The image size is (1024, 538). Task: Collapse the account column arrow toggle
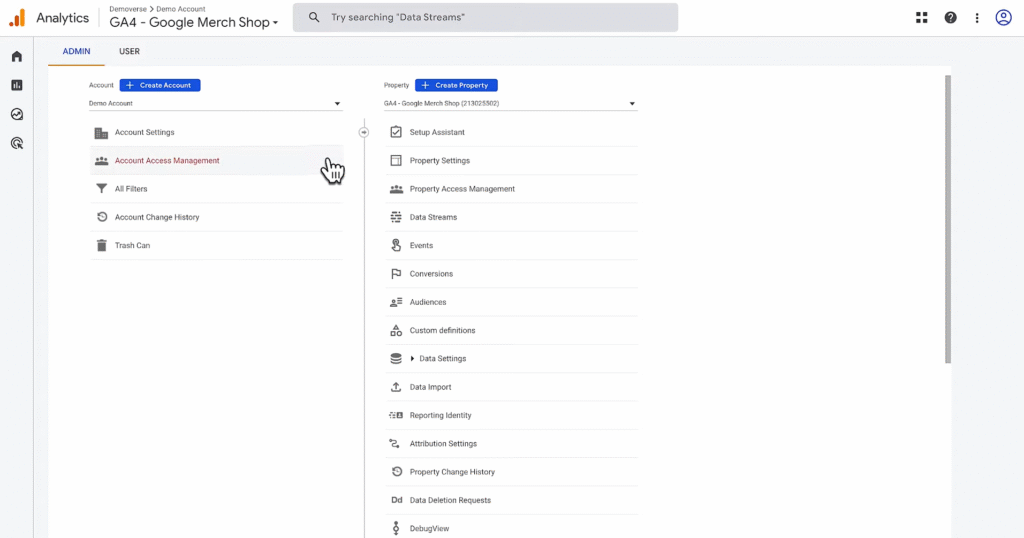click(364, 132)
